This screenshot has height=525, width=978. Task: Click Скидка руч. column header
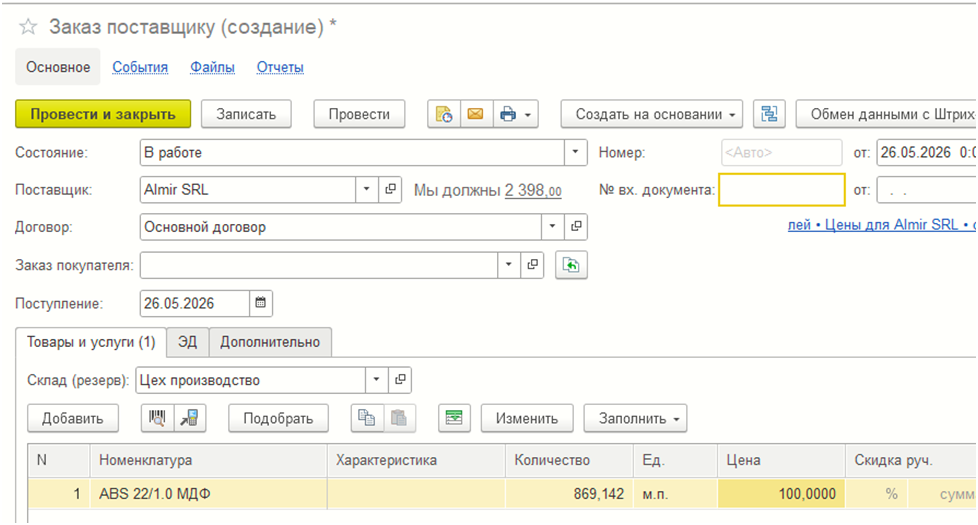(911, 460)
